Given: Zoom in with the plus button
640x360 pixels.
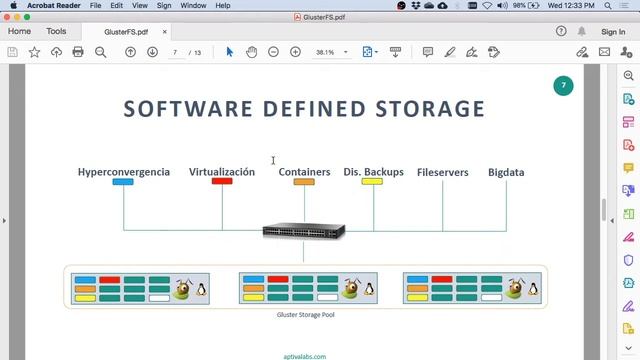Looking at the screenshot, I should coord(295,52).
